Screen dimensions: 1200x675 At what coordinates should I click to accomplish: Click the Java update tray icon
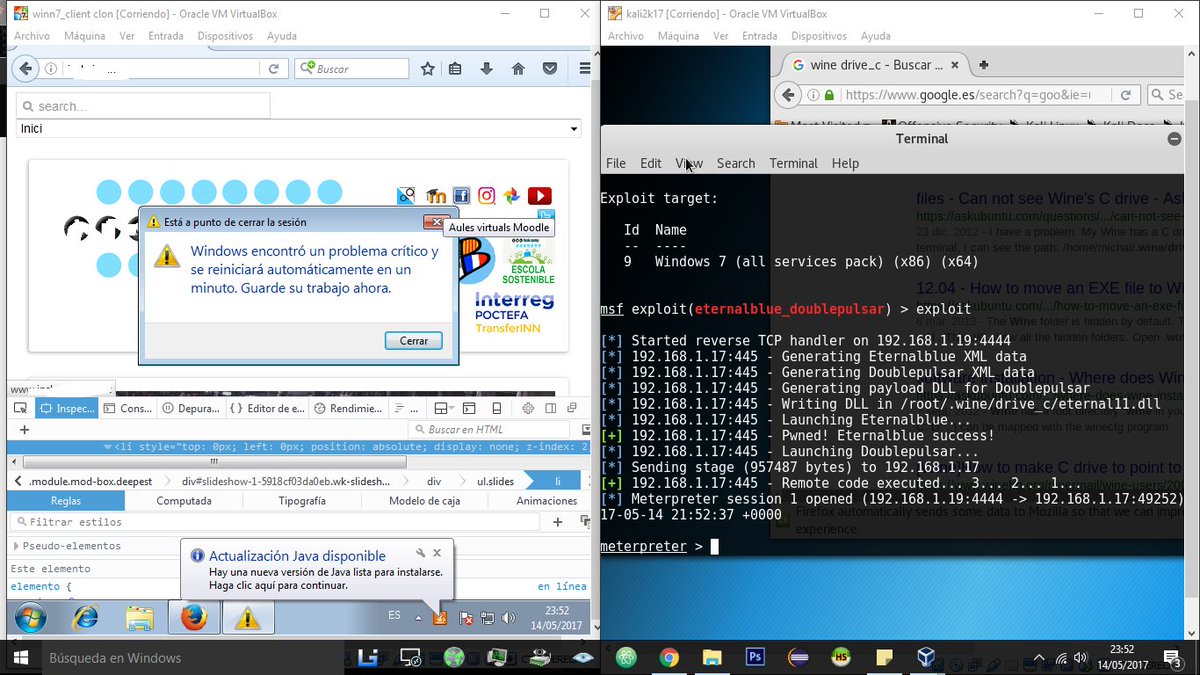(x=439, y=619)
